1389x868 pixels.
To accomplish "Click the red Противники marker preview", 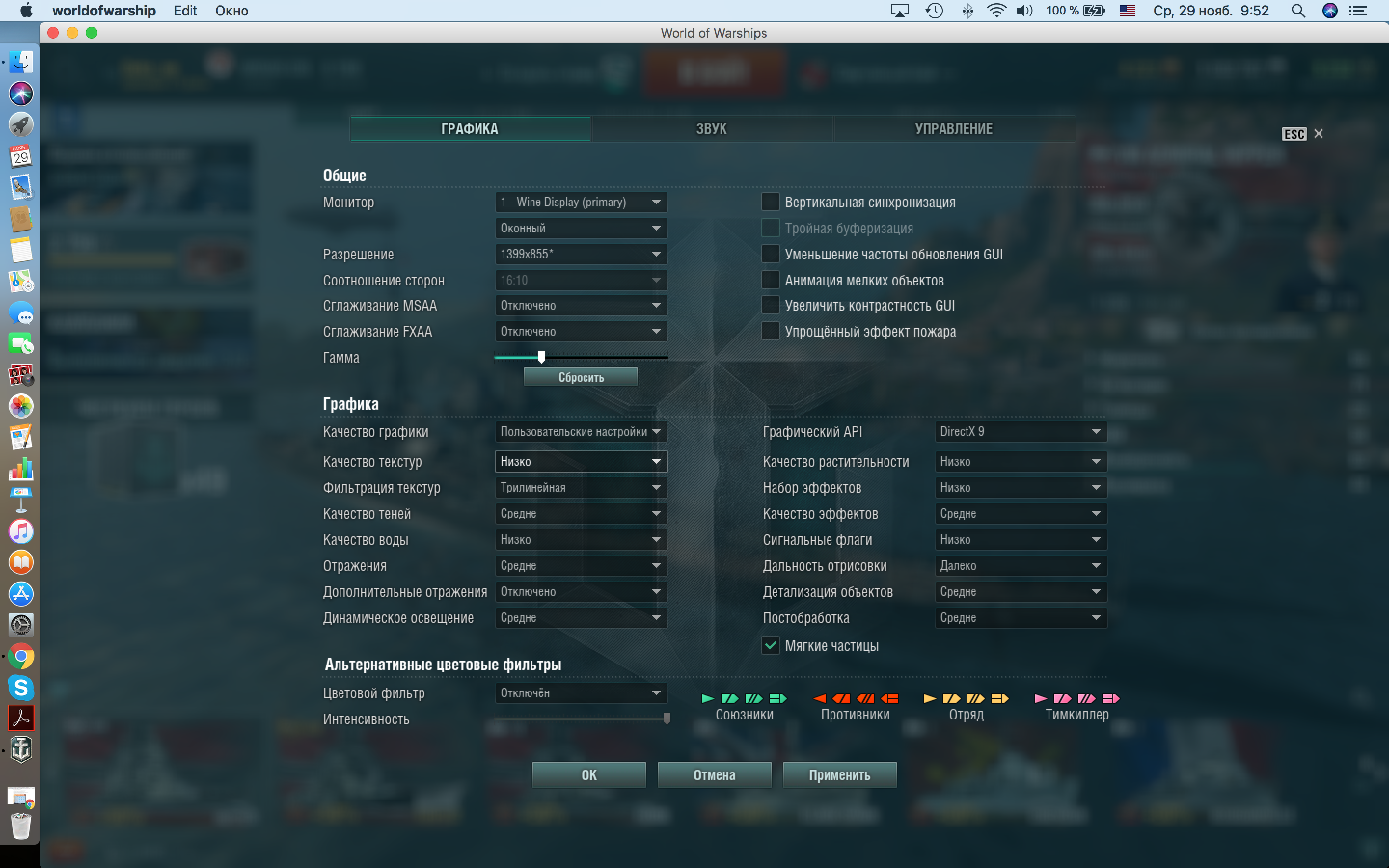I will click(856, 699).
